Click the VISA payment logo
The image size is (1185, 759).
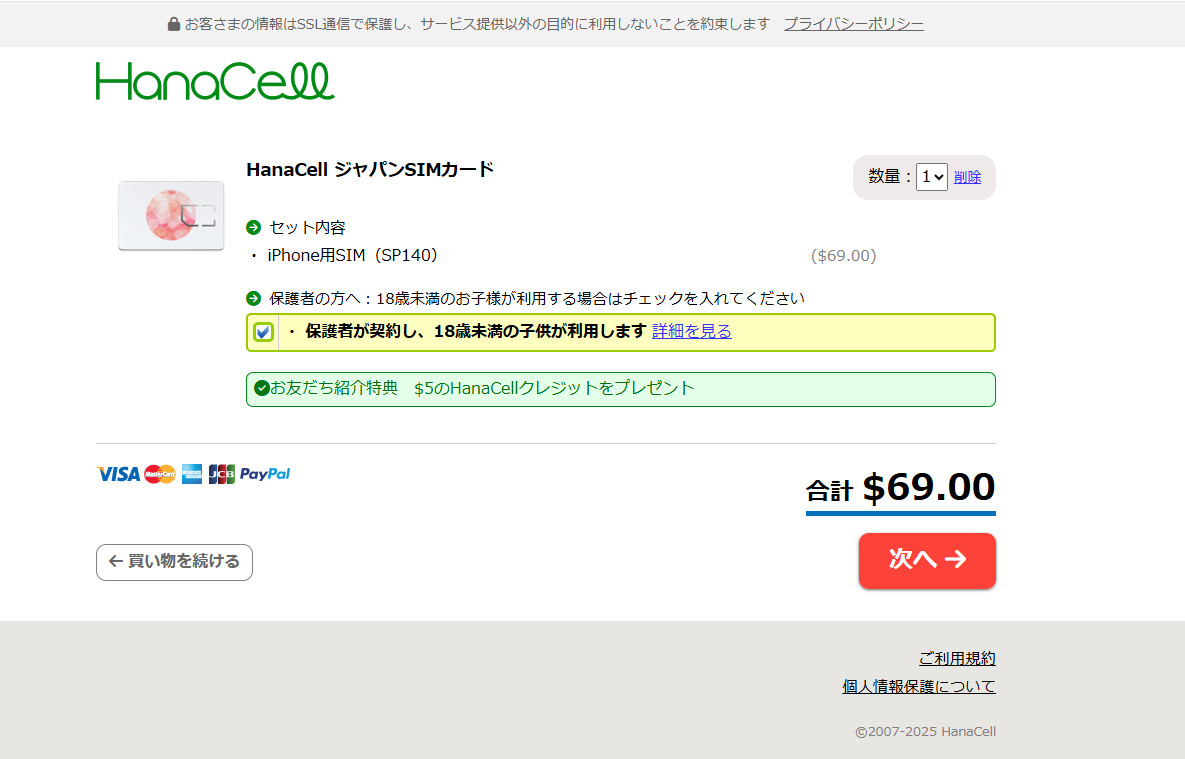point(119,474)
